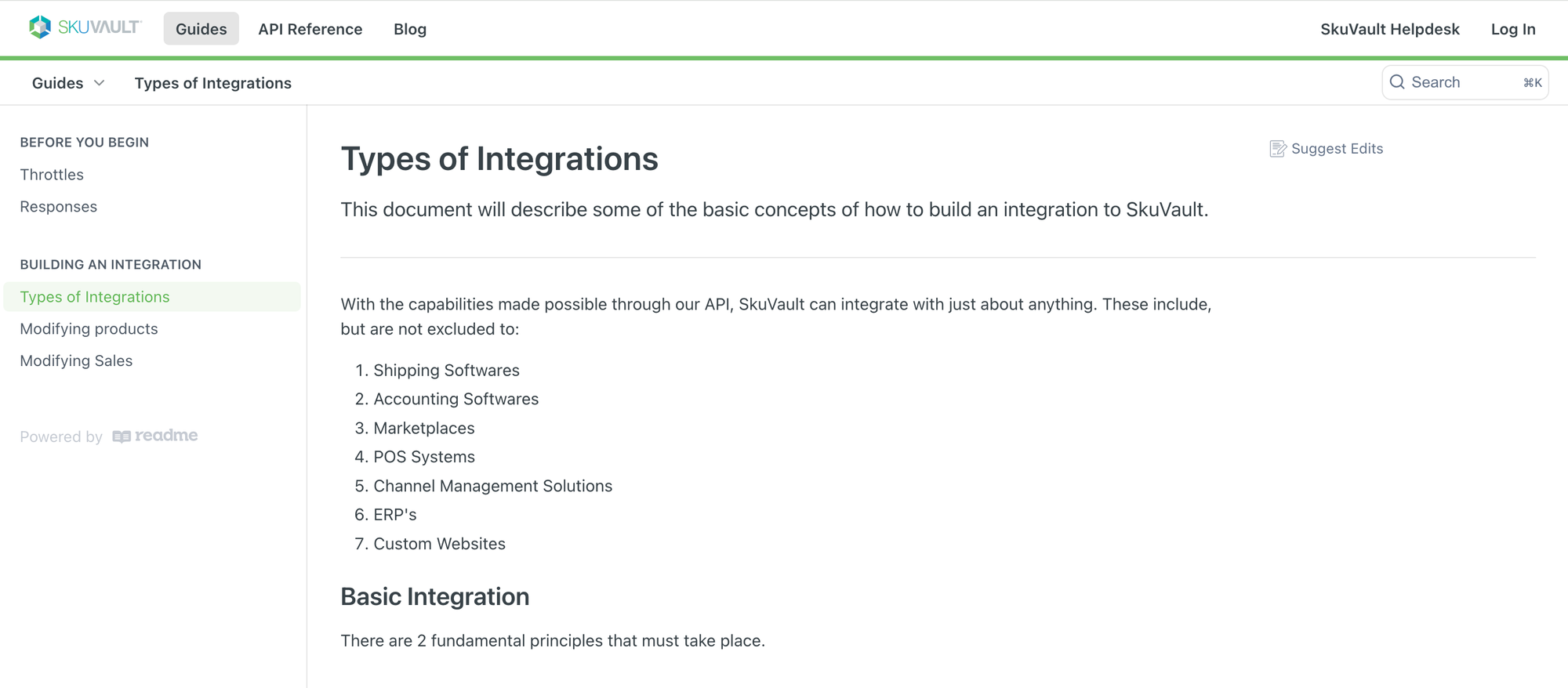The height and width of the screenshot is (688, 1568).
Task: Click the Log In link
Action: coord(1512,29)
